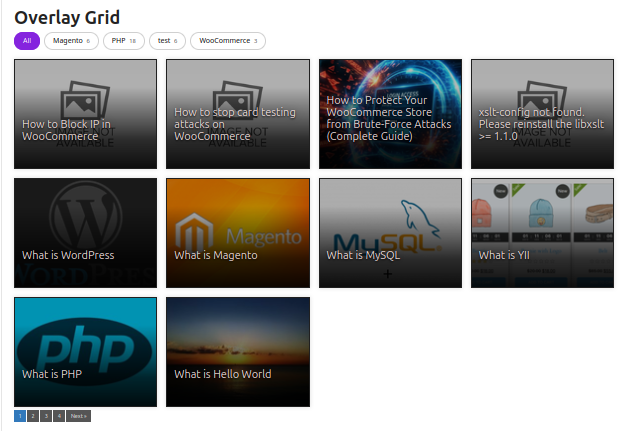Open the Brute-Force Attacks guide card
This screenshot has height=431, width=623.
[391, 114]
